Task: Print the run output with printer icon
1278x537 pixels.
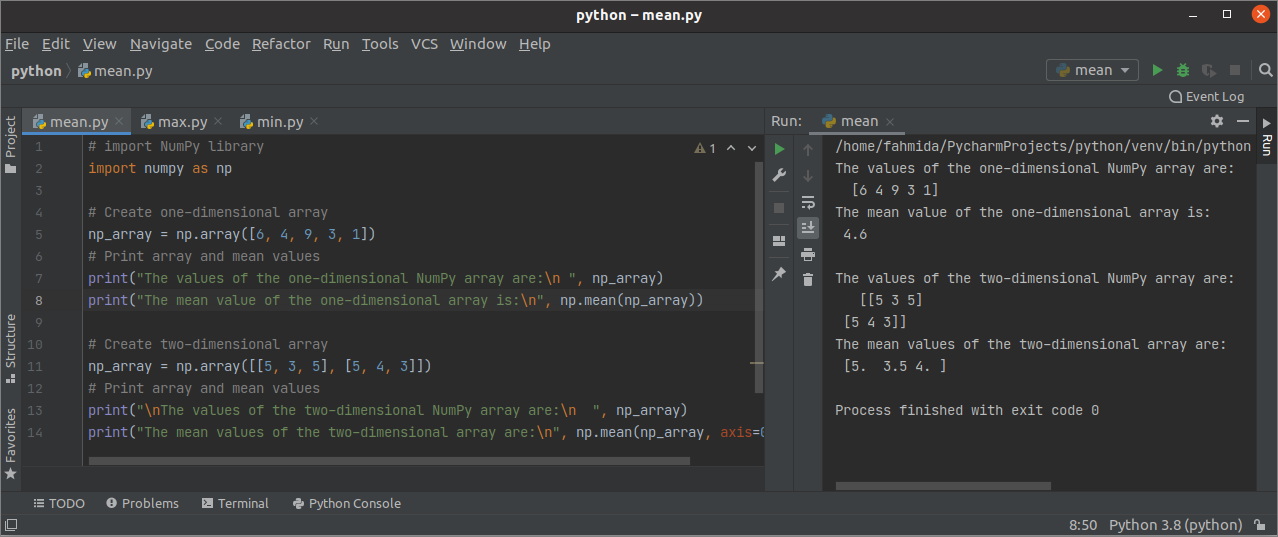Action: point(807,255)
